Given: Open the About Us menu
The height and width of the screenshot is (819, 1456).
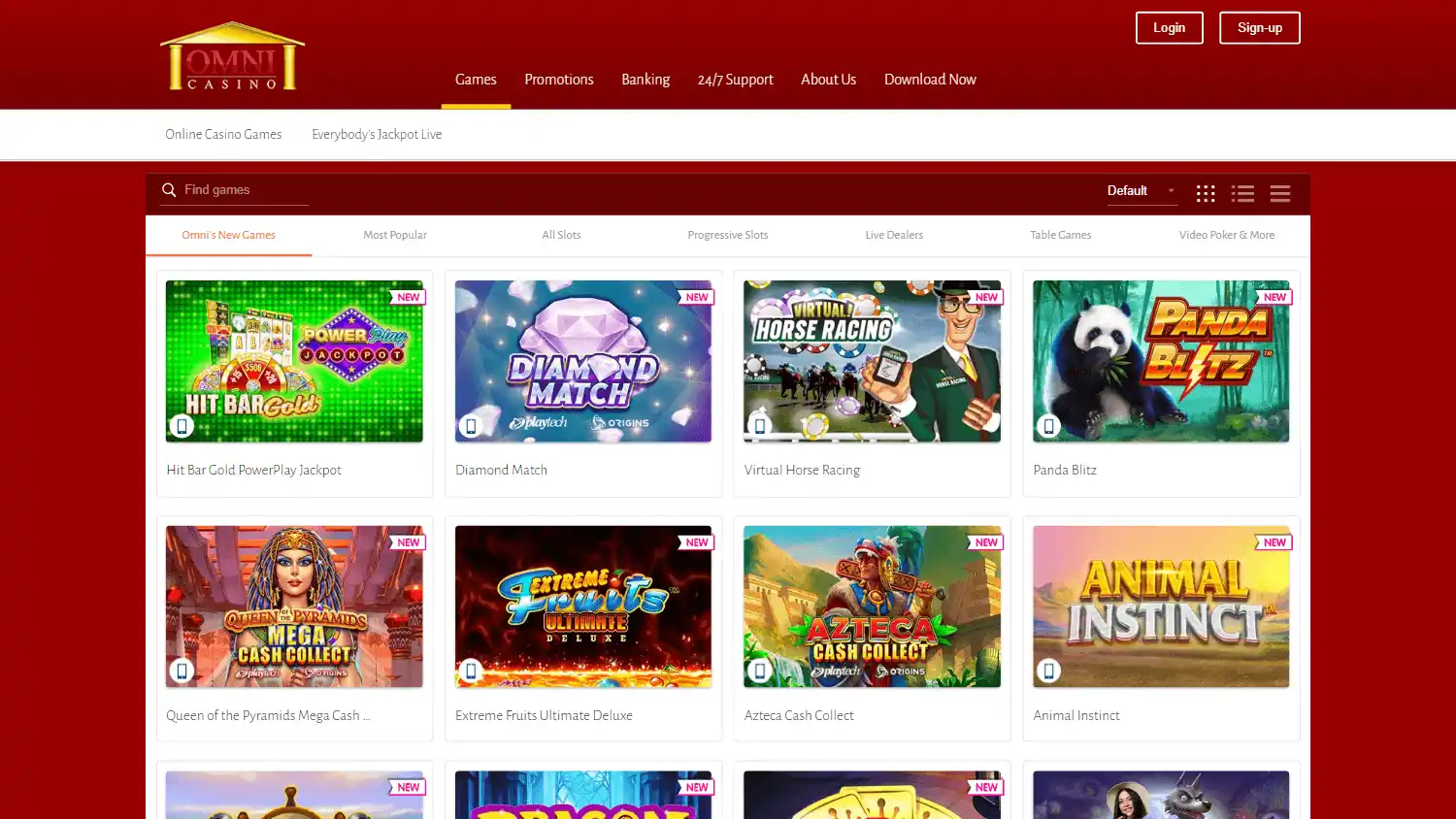Looking at the screenshot, I should point(828,80).
